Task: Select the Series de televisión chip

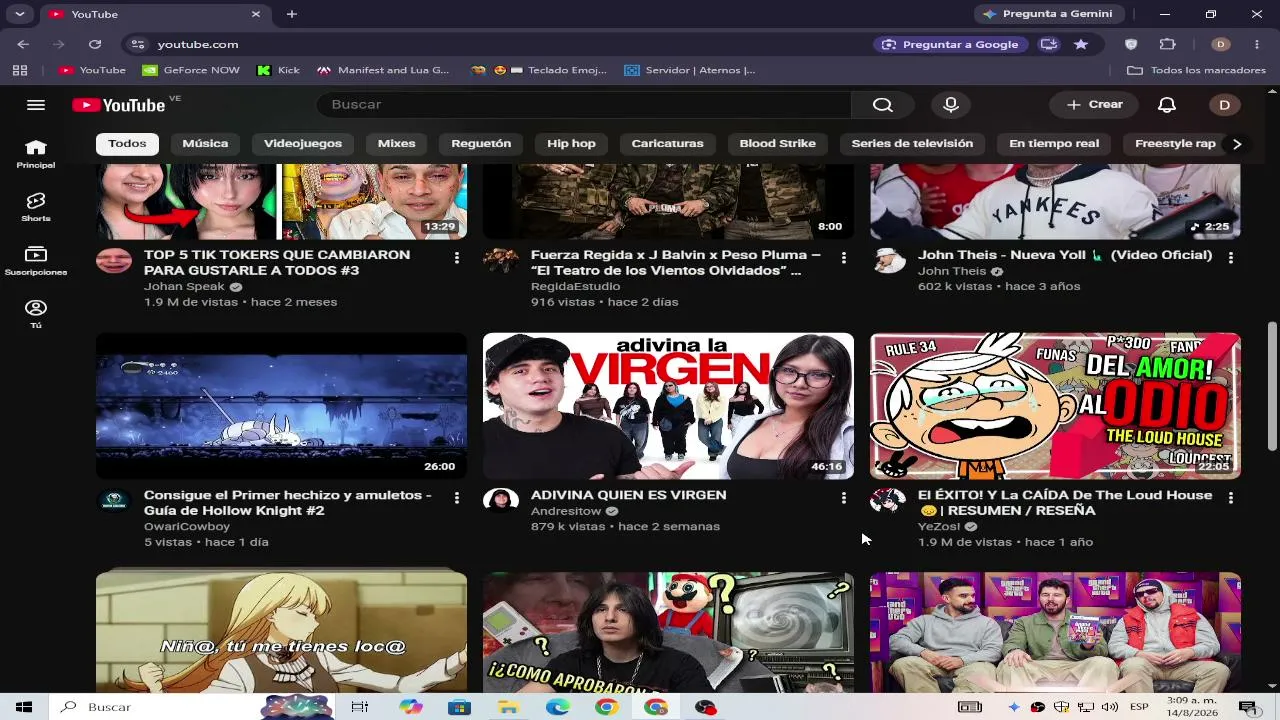Action: [x=912, y=144]
